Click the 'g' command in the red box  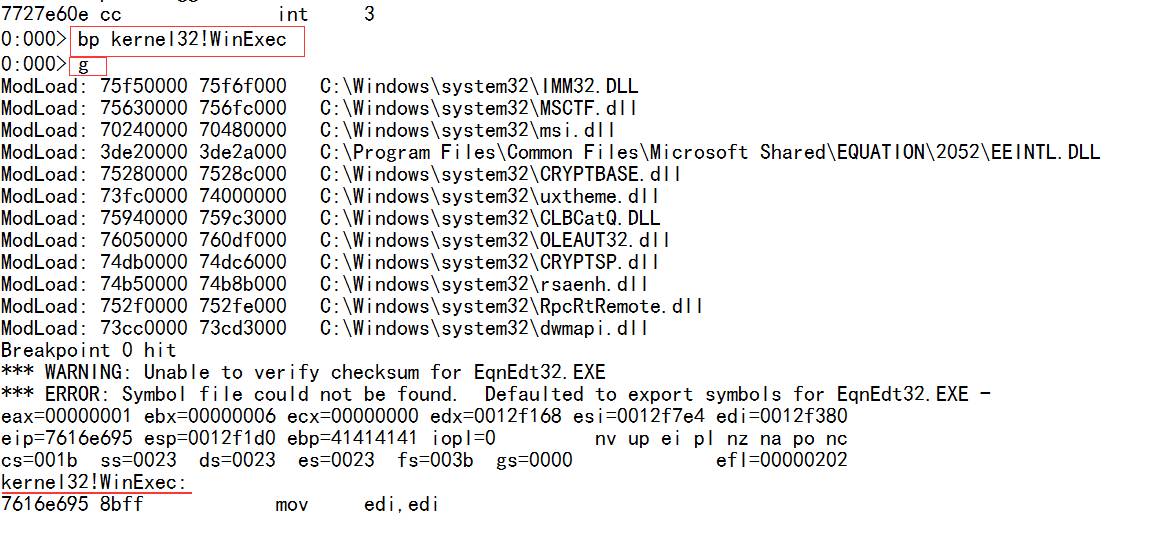point(84,65)
